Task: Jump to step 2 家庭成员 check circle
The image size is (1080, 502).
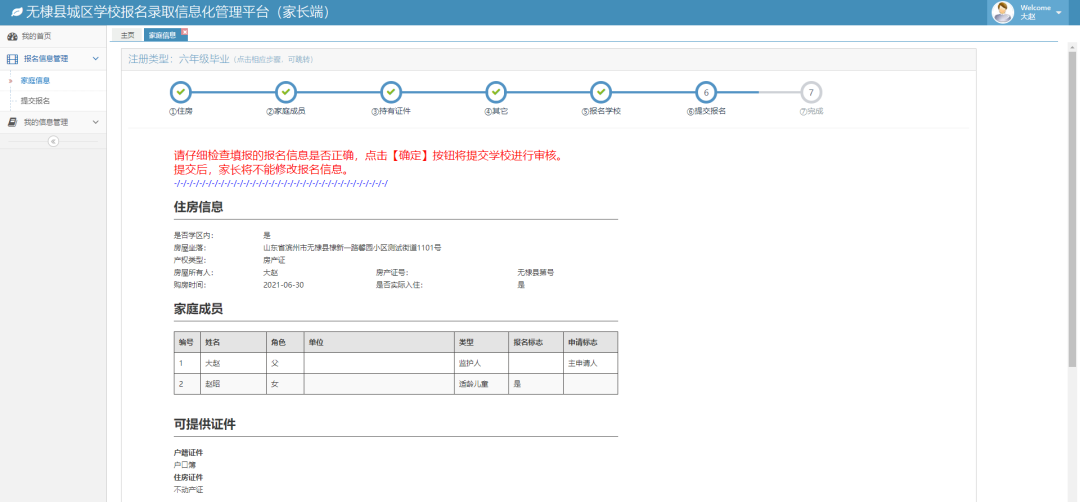Action: pyautogui.click(x=285, y=92)
